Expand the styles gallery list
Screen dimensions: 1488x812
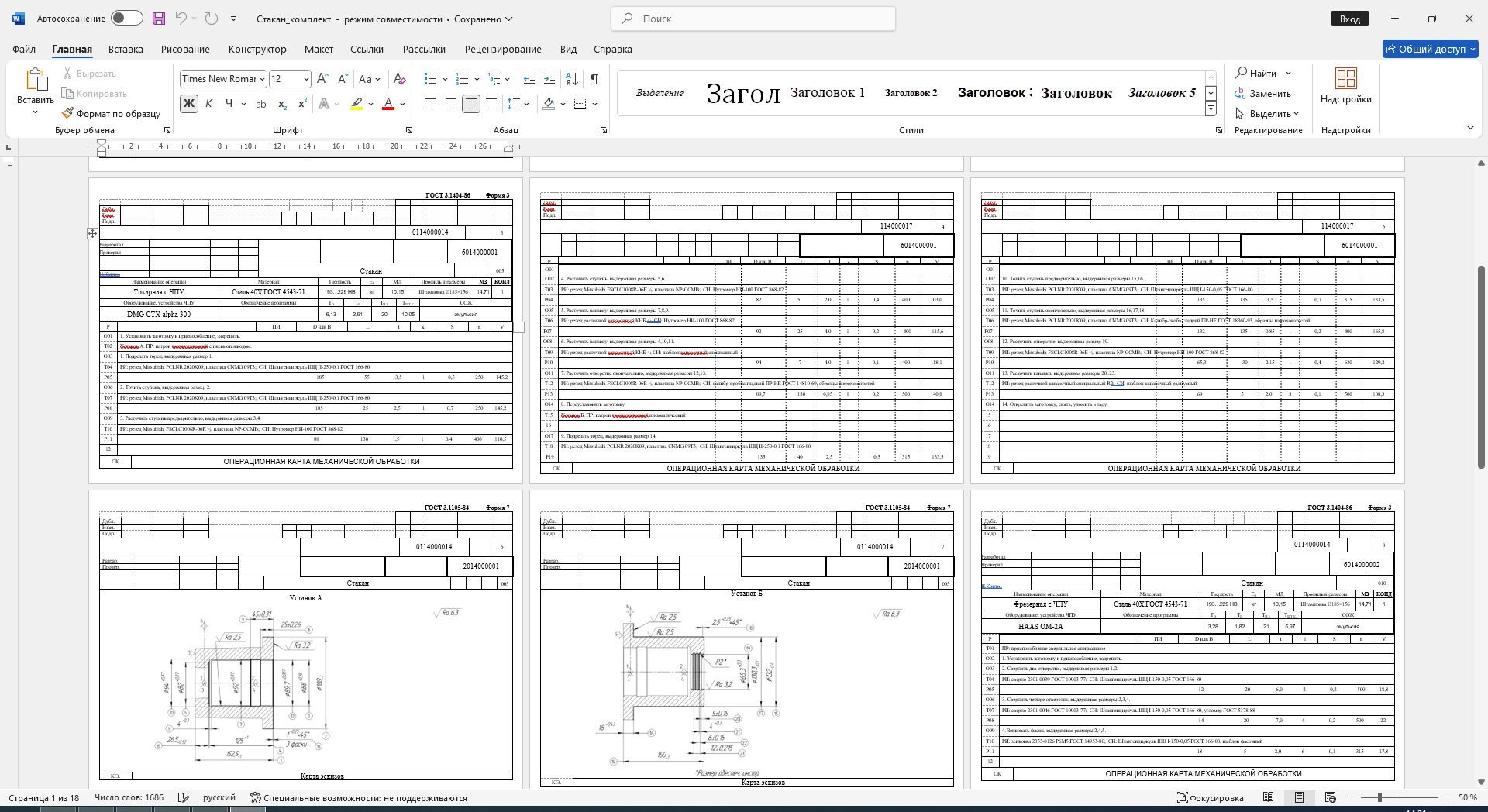[x=1211, y=109]
